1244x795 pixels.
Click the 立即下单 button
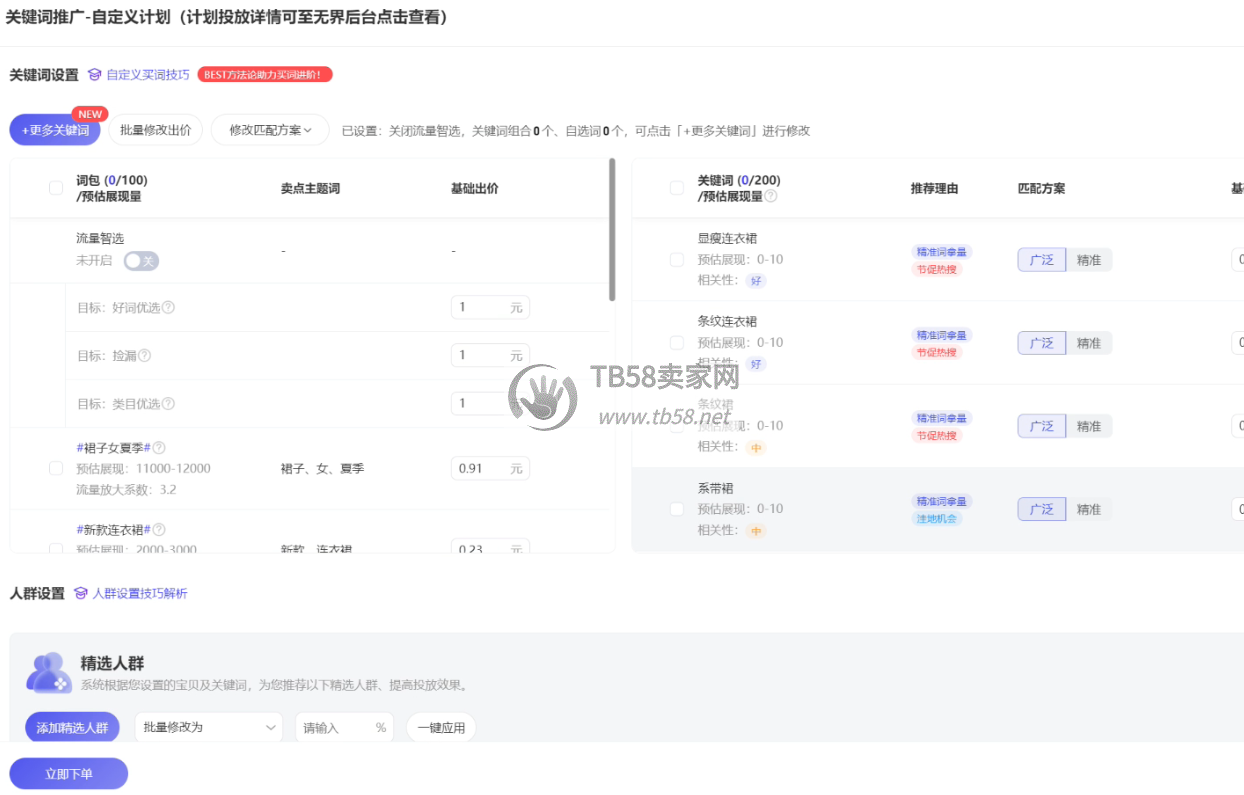coord(68,773)
